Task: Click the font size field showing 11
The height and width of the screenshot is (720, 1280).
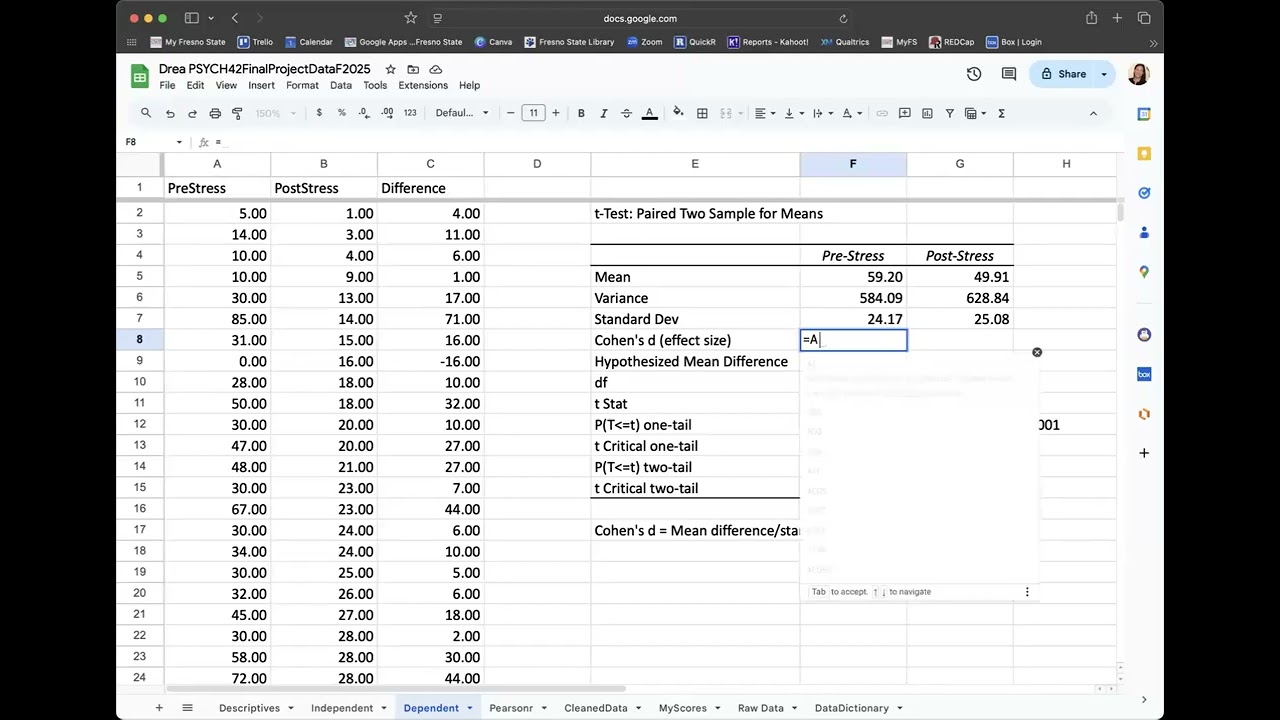Action: point(533,113)
